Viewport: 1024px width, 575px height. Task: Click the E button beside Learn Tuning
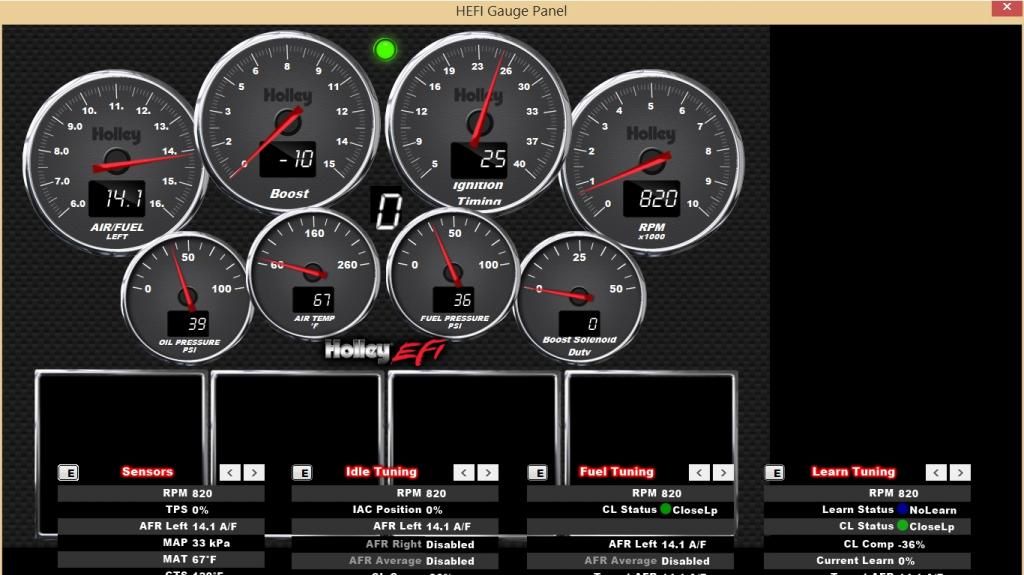[x=775, y=472]
